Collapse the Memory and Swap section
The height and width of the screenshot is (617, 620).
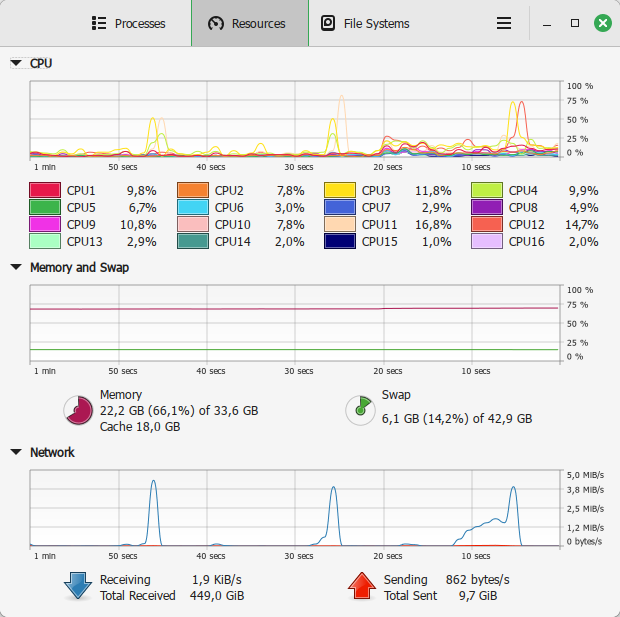16,268
